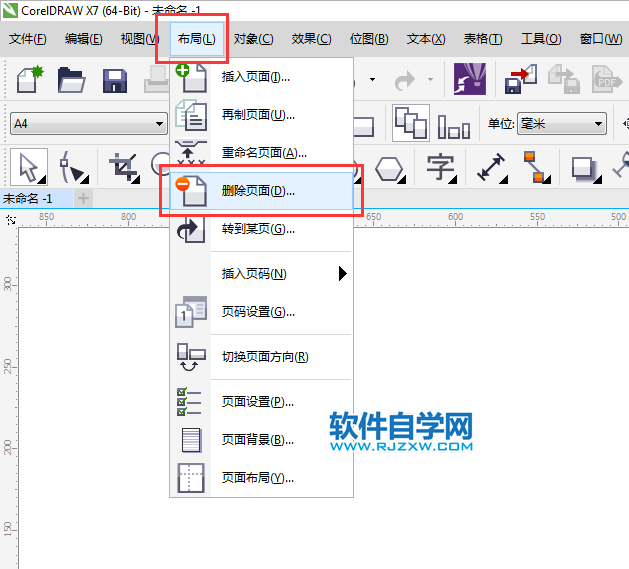Open the 文件(F) menu
The width and height of the screenshot is (629, 569).
point(28,39)
